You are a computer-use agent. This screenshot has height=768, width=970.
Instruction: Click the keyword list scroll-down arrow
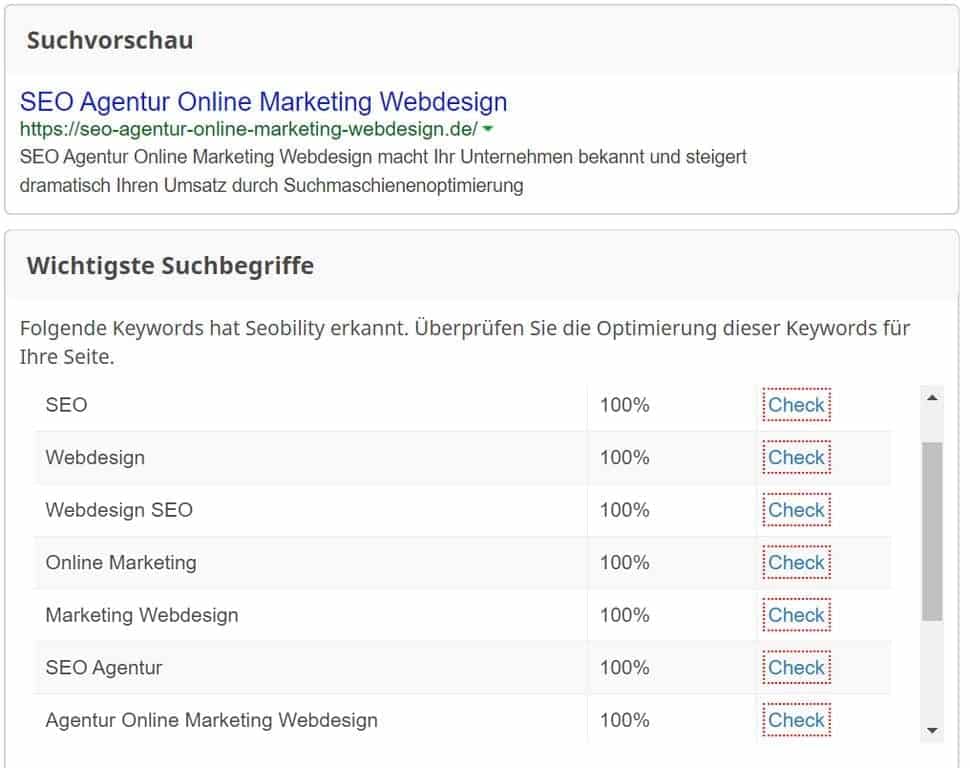coord(932,731)
